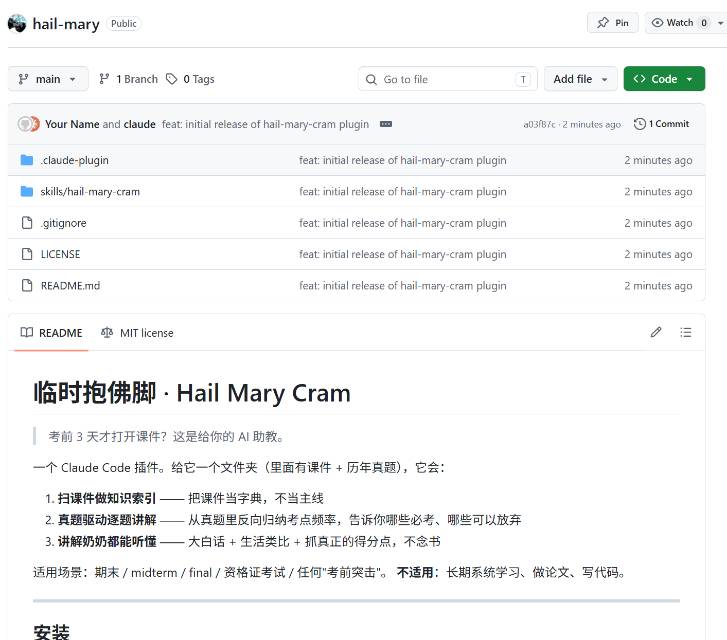727x640 pixels.
Task: Open the Your Name author link
Action: coord(72,124)
